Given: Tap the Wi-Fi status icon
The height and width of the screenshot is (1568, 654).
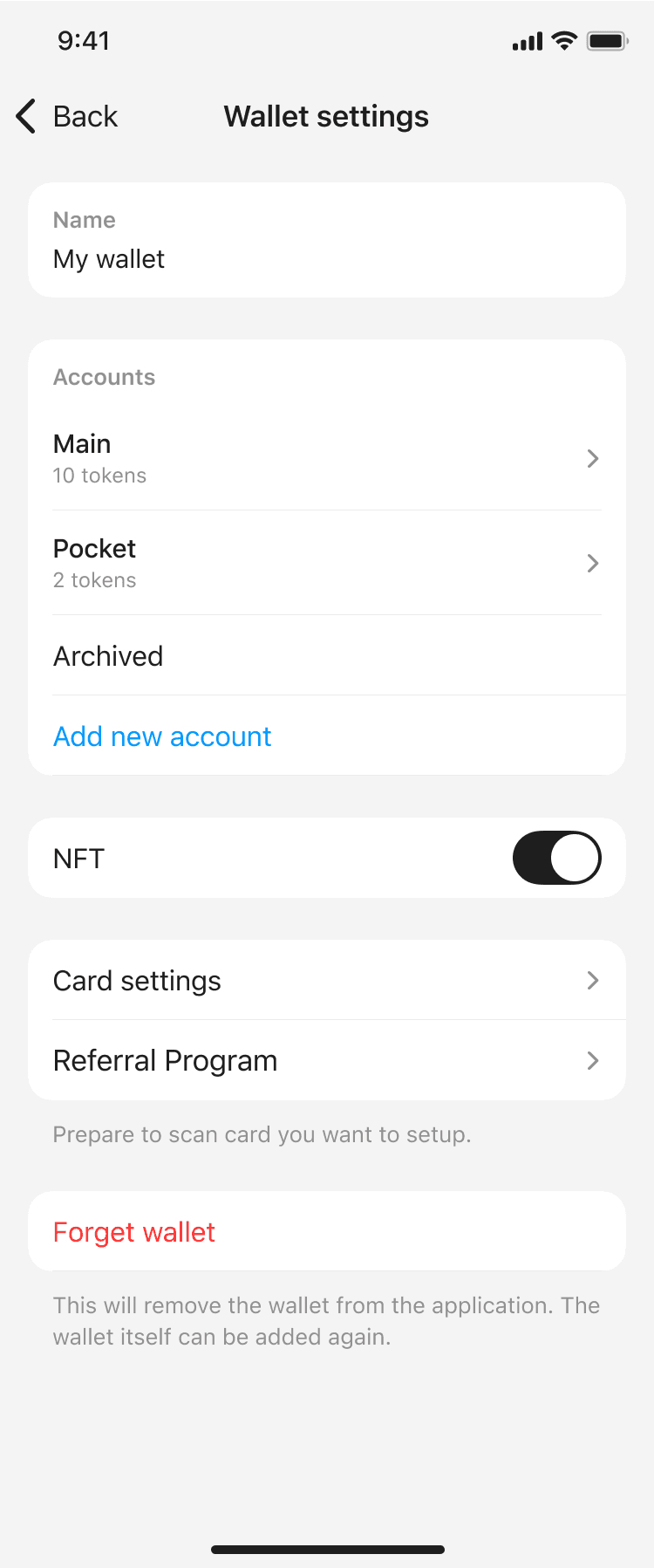Looking at the screenshot, I should (565, 41).
